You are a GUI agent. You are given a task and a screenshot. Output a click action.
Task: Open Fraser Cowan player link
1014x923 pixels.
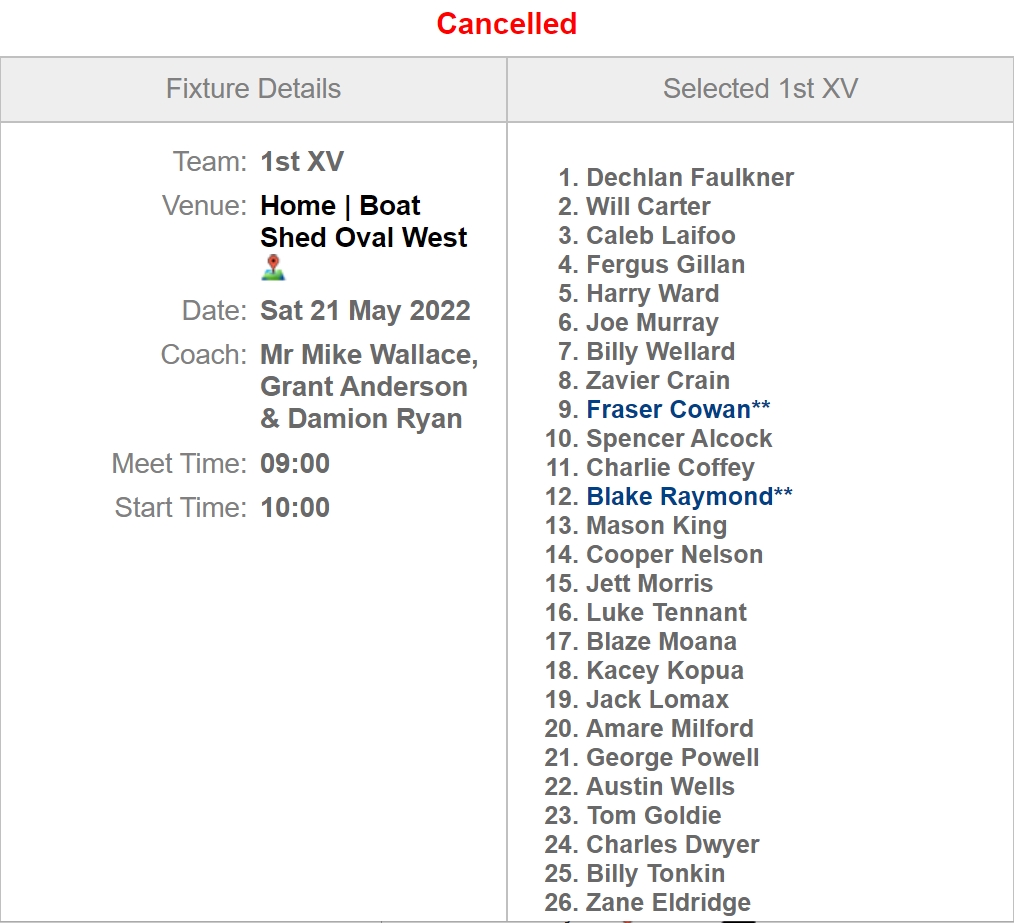(678, 409)
